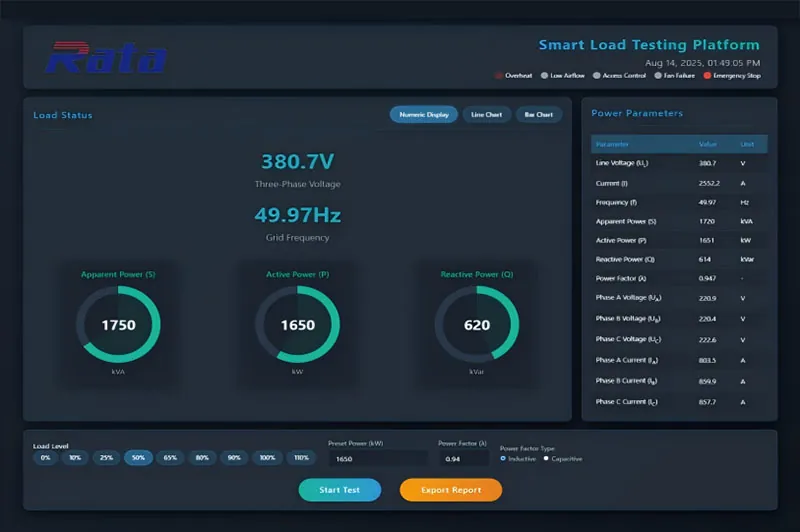Click the Phase B Voltage row

(679, 319)
